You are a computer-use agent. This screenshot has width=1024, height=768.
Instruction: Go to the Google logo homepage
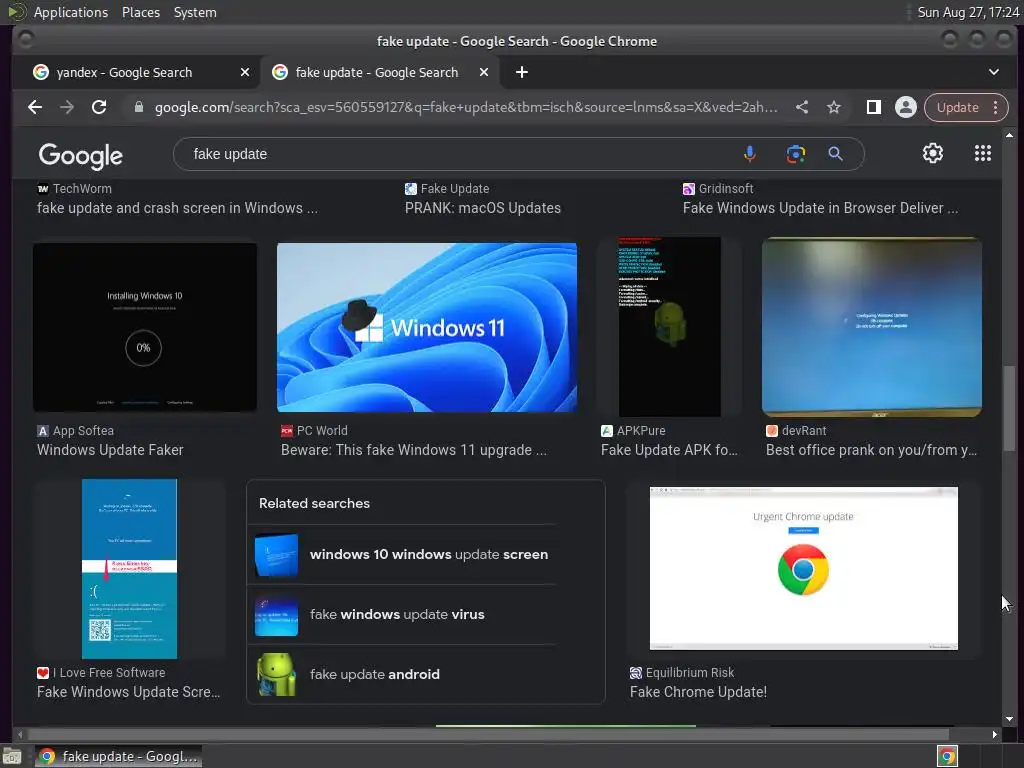click(x=80, y=156)
